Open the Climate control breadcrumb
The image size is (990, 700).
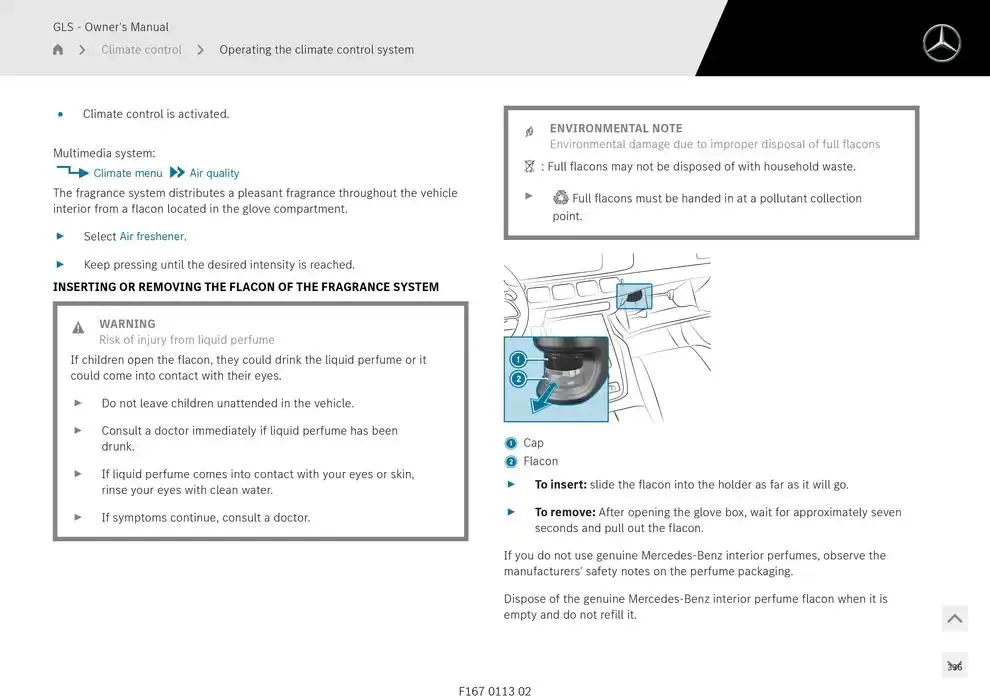pyautogui.click(x=141, y=50)
